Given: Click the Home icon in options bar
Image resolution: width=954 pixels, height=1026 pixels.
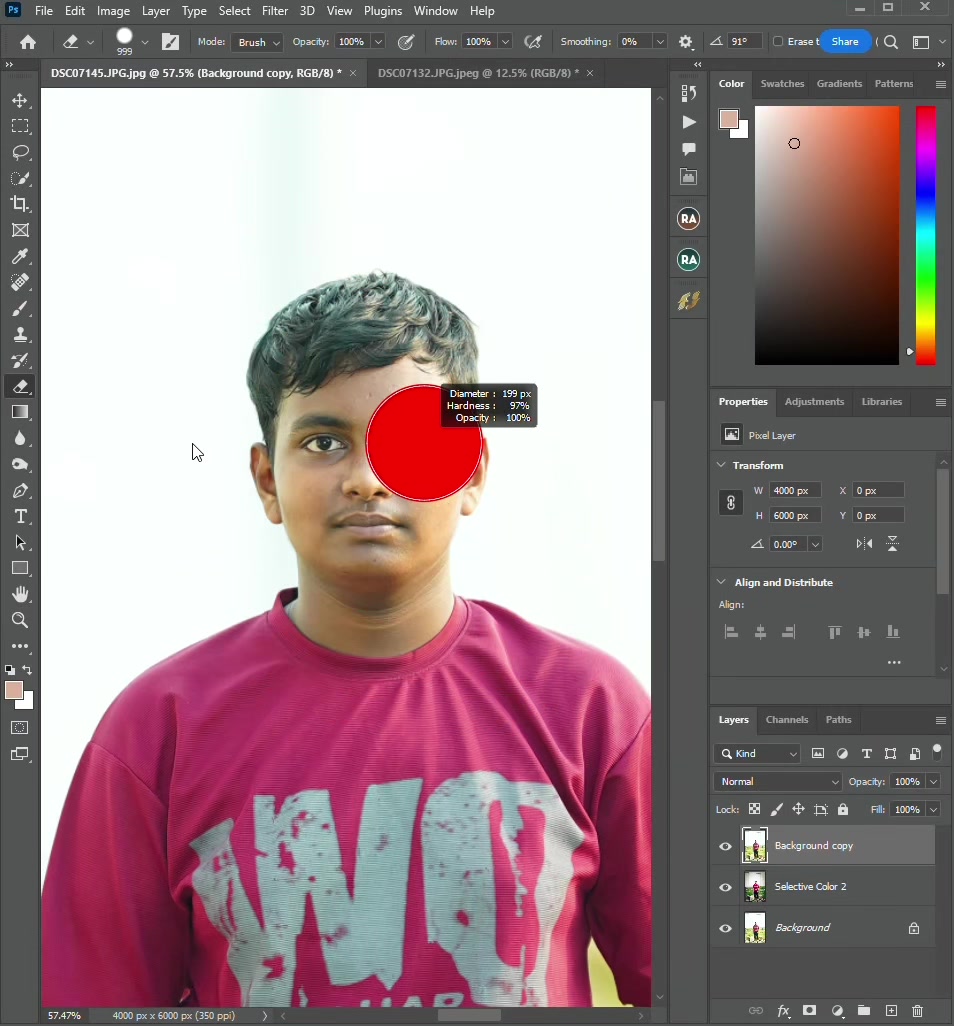Looking at the screenshot, I should coord(27,43).
